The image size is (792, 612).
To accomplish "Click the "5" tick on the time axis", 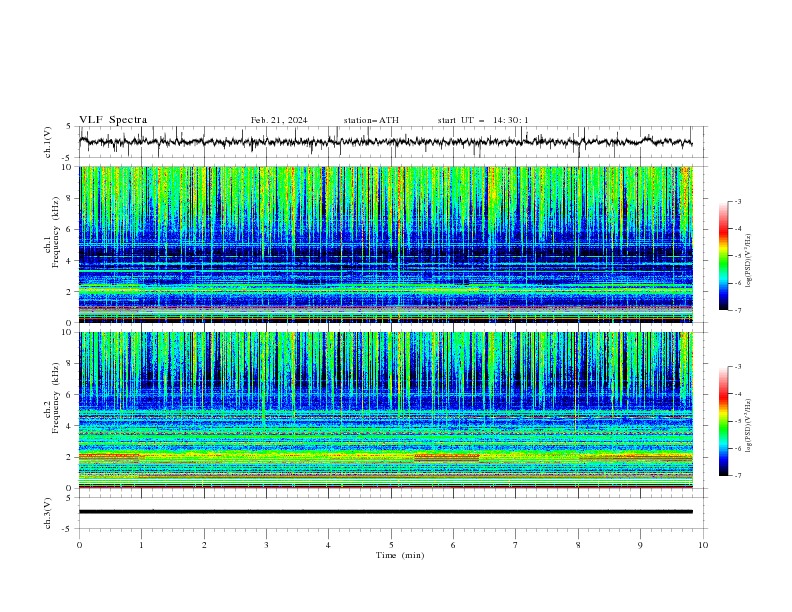I will tap(391, 545).
